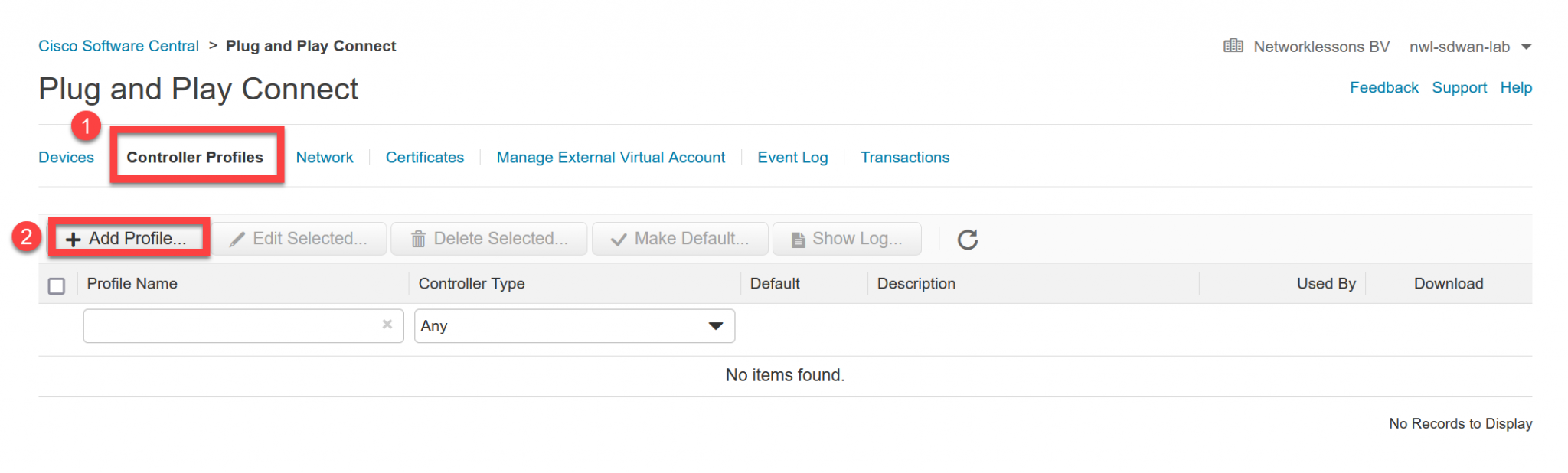1568x473 pixels.
Task: Click the Networklessons BV building icon
Action: pos(1233,46)
